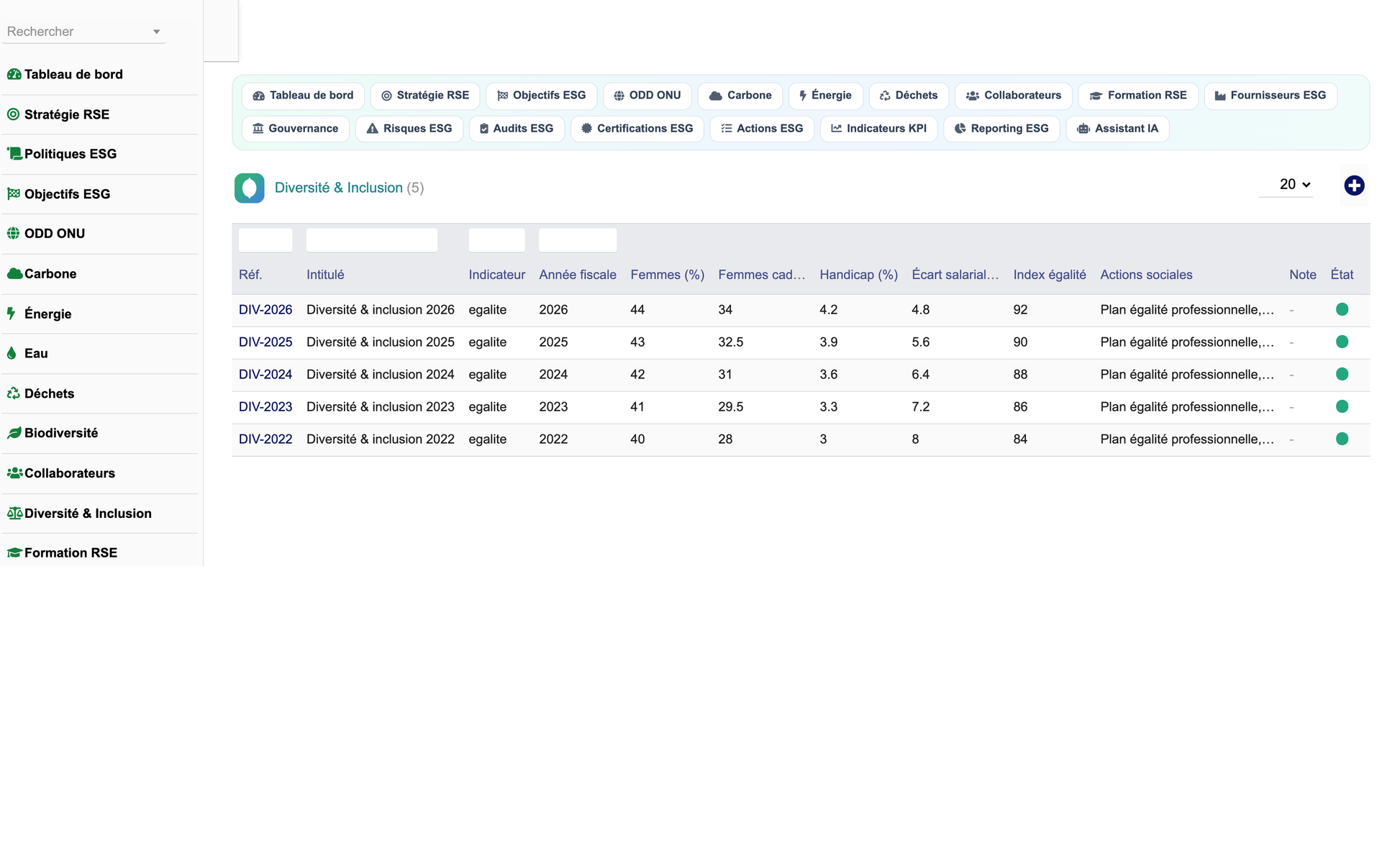Click the Objectifs ESG sidebar flag icon
The height and width of the screenshot is (866, 1400).
pos(13,194)
